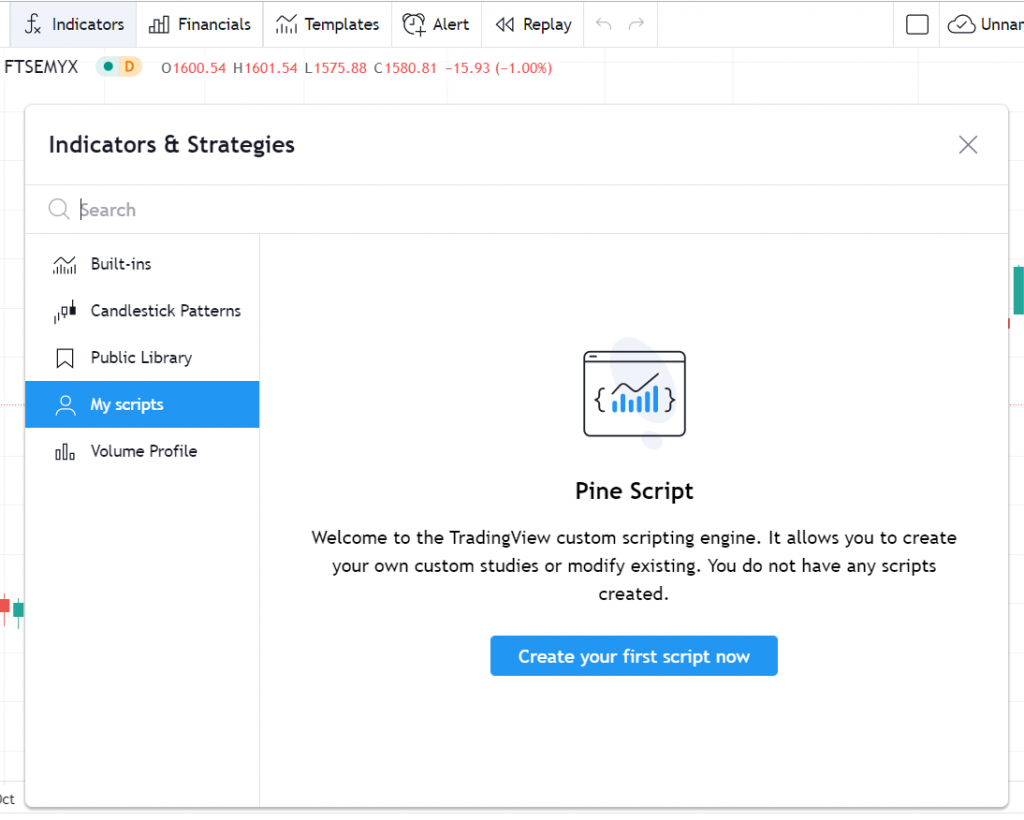This screenshot has width=1024, height=820.
Task: Click Create your first script now
Action: [x=633, y=656]
